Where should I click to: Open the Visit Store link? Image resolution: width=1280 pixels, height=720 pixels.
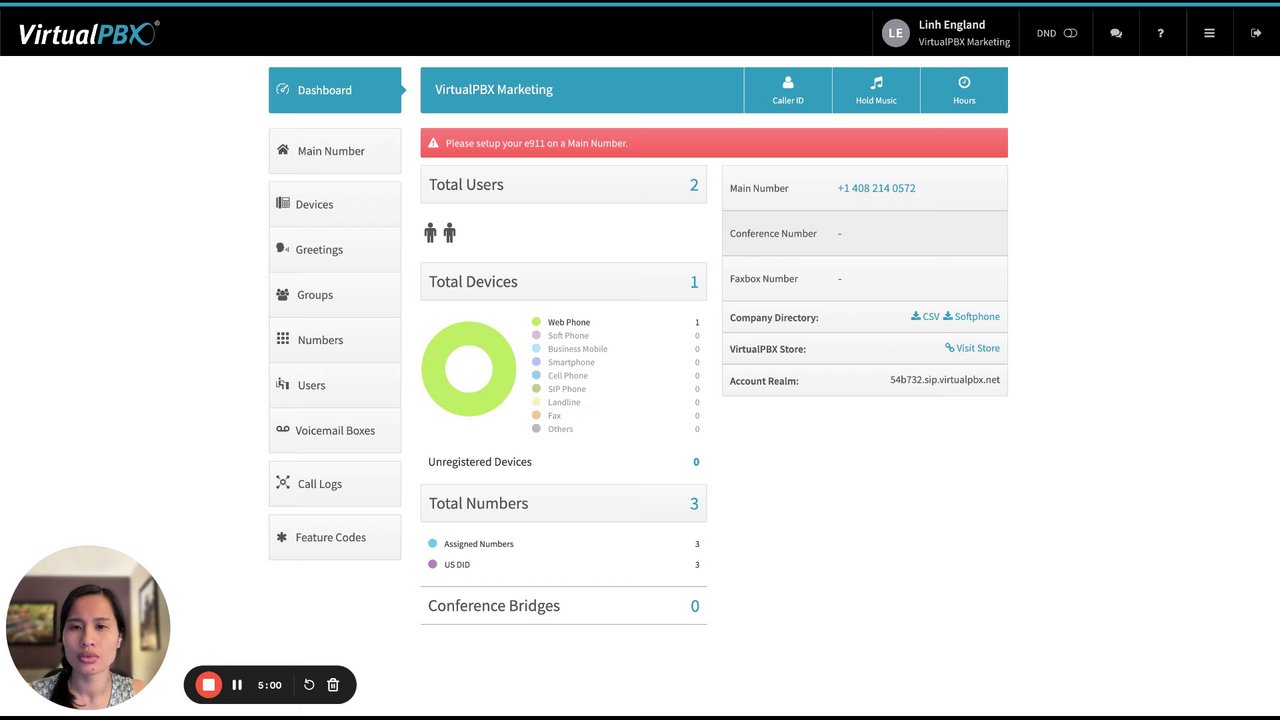(972, 348)
